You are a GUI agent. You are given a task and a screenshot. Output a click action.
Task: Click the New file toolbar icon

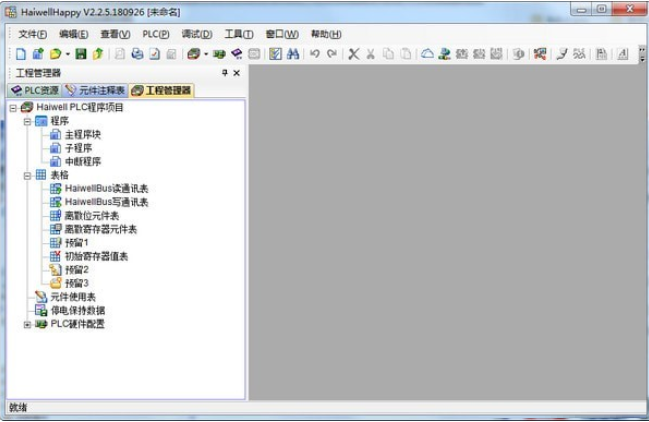tap(21, 54)
